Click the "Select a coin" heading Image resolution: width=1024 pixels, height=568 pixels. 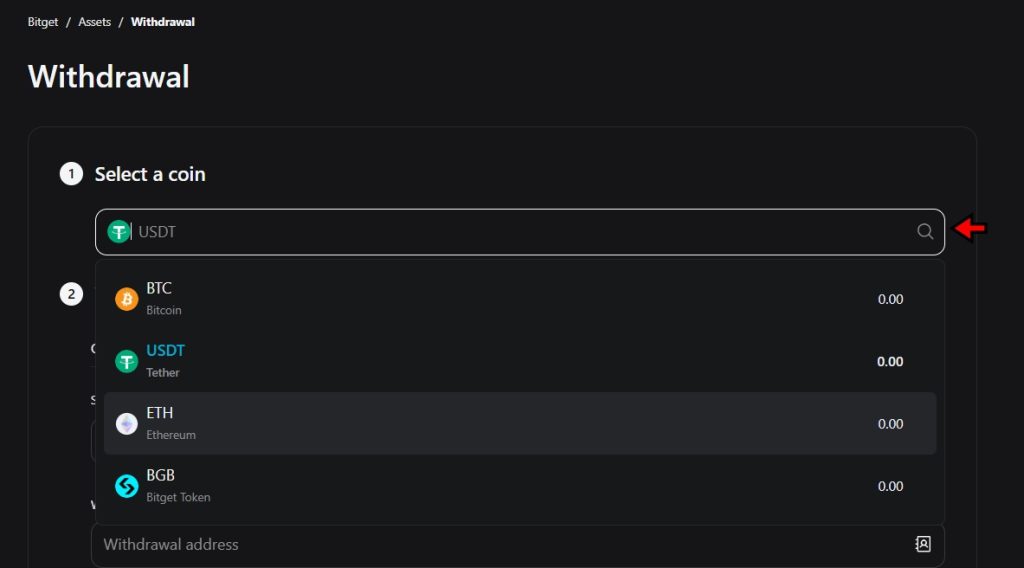click(150, 174)
